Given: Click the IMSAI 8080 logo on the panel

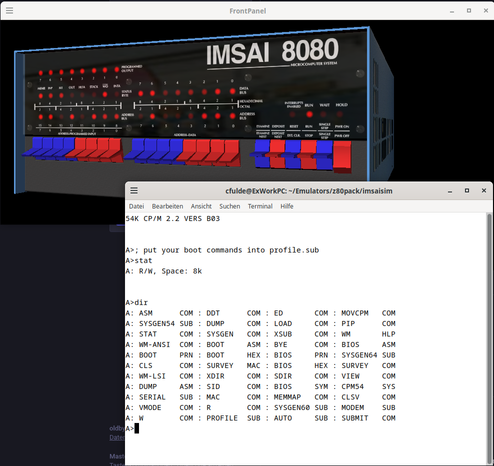Looking at the screenshot, I should (x=273, y=51).
